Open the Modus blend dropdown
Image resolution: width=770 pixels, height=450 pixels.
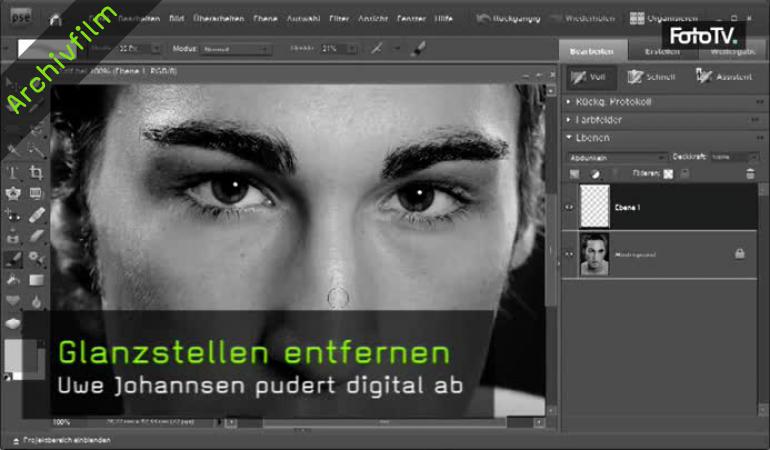236,49
